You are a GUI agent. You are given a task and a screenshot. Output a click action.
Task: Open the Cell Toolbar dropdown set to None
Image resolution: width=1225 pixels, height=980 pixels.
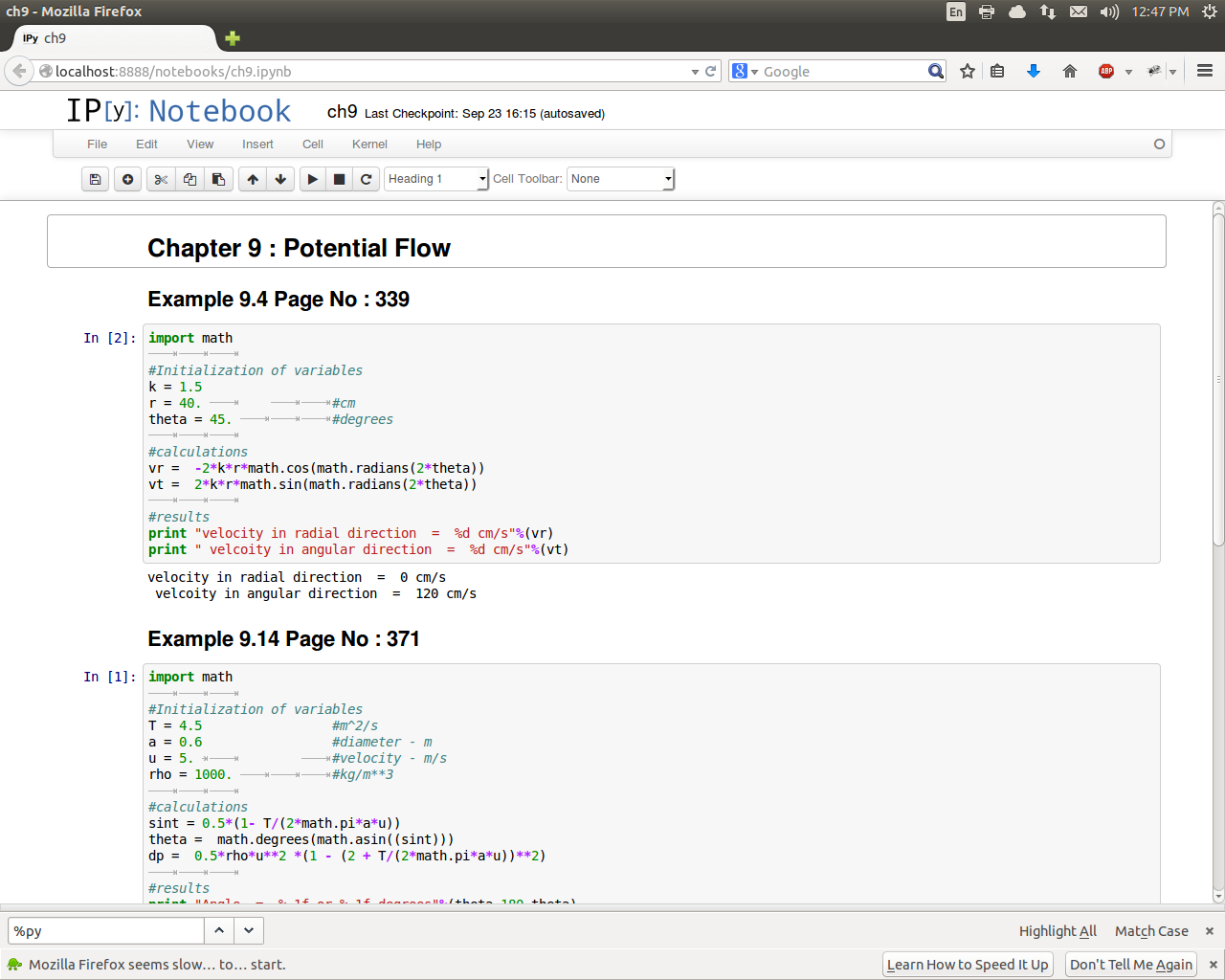point(621,179)
